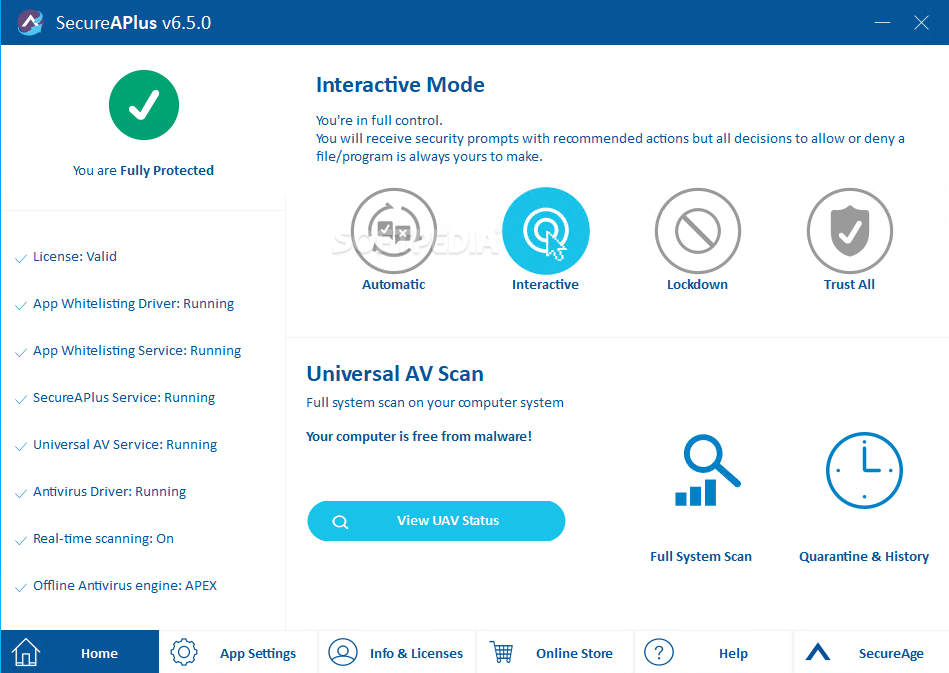
Task: Click the 'You are Fully Protected' text
Action: coord(143,171)
